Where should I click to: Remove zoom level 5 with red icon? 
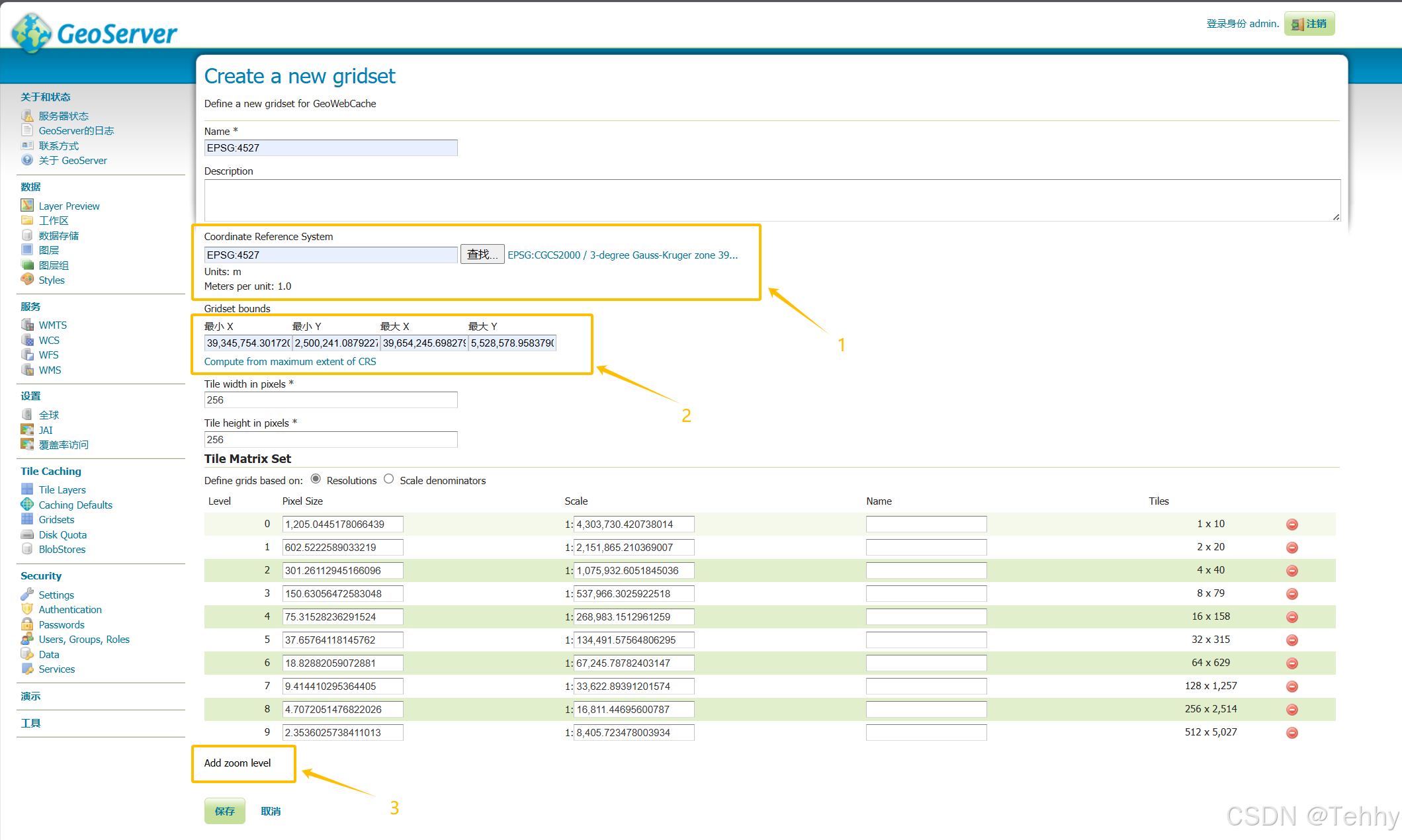click(x=1292, y=640)
